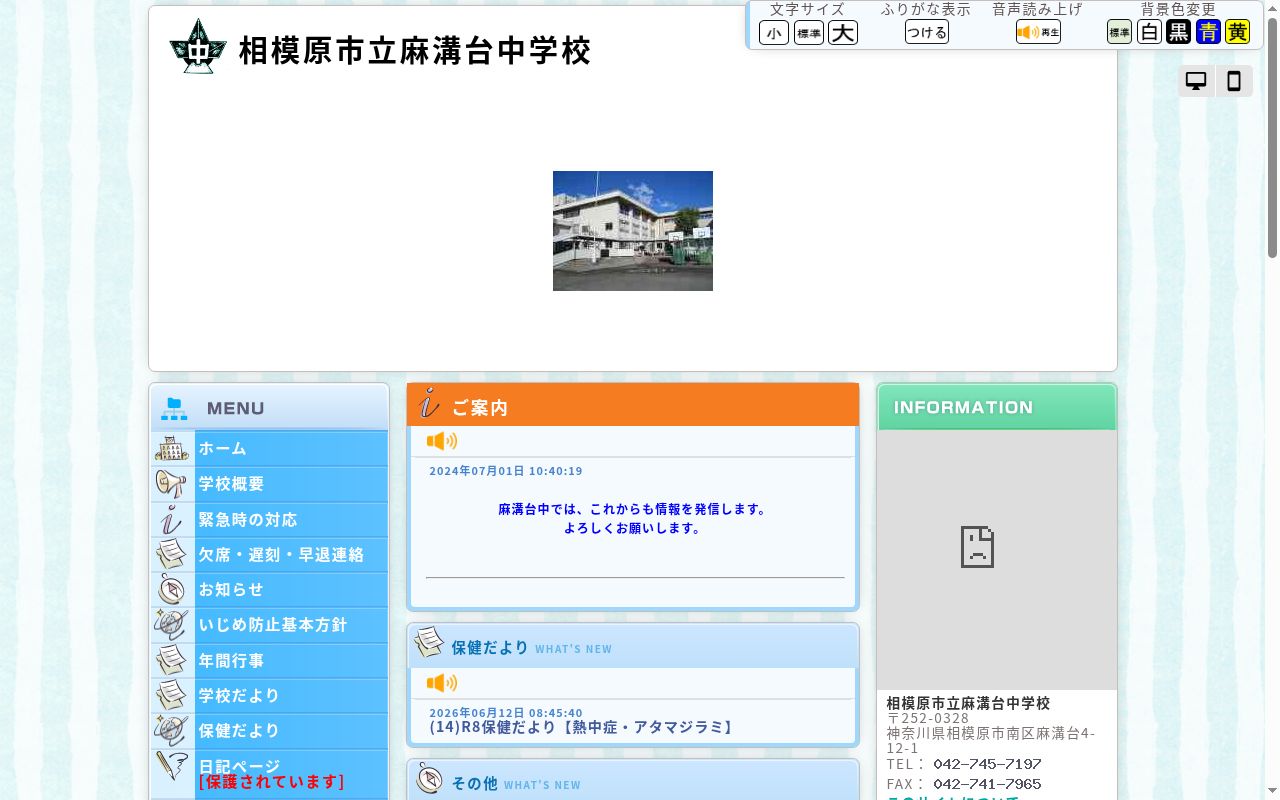
Task: Switch to mobile phone view icon
Action: point(1234,81)
